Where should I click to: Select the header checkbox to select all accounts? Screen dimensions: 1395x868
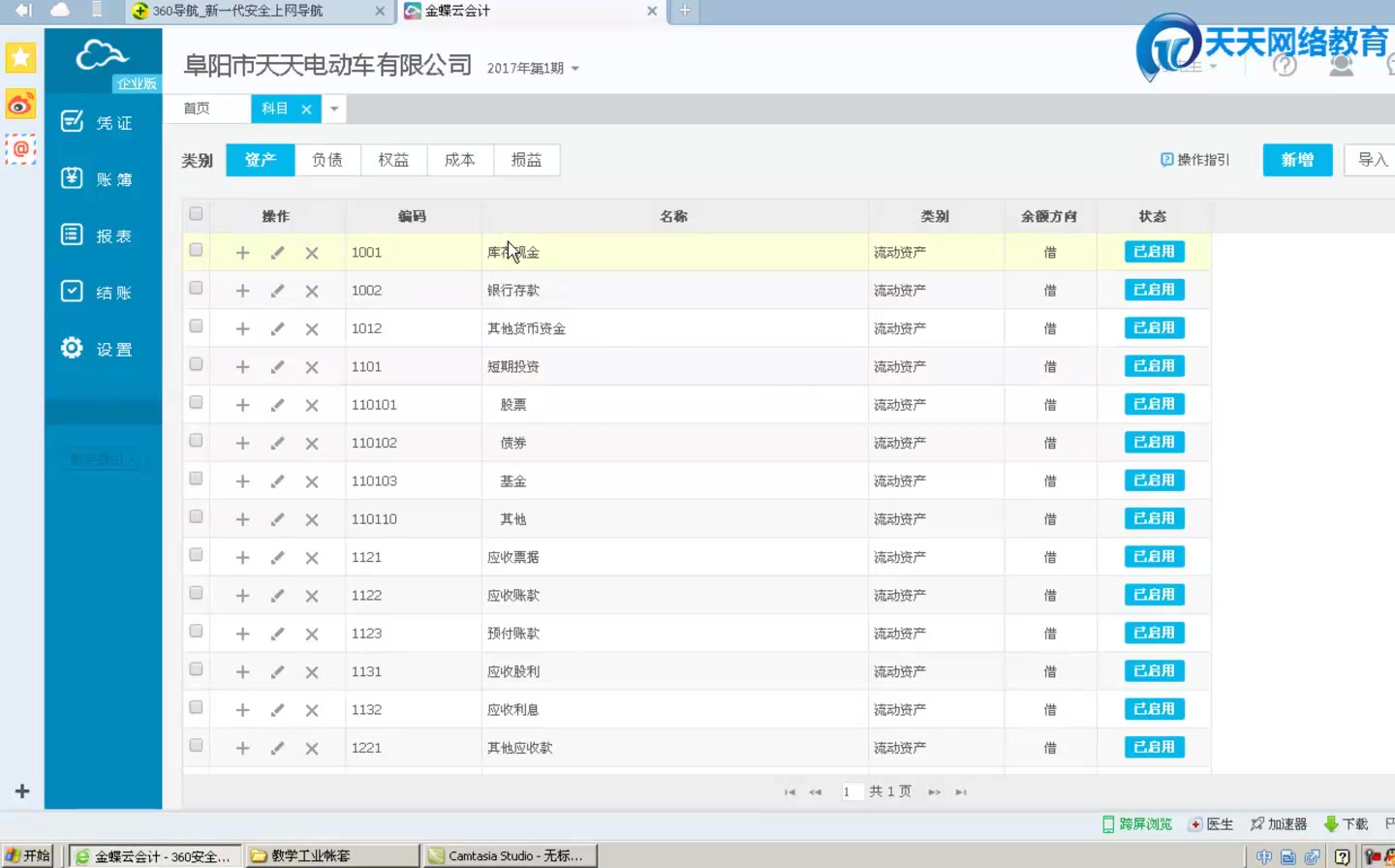point(196,214)
